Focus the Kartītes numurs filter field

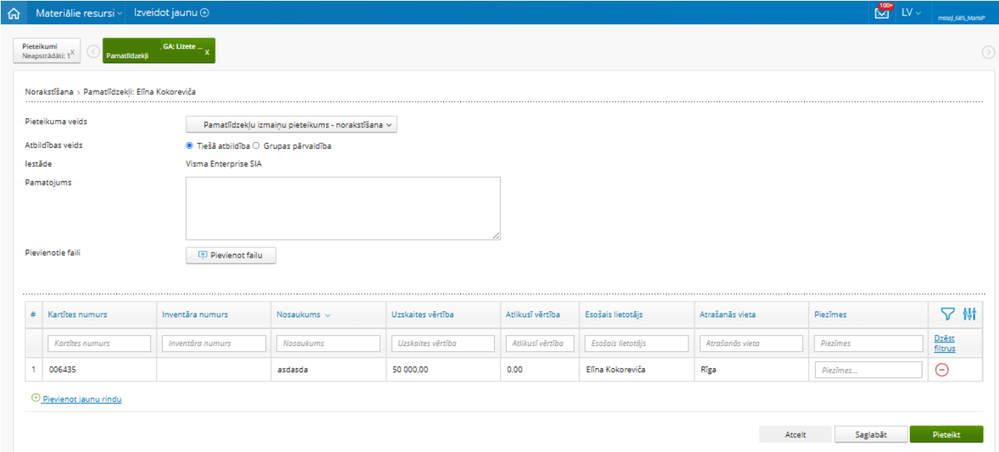tap(99, 344)
